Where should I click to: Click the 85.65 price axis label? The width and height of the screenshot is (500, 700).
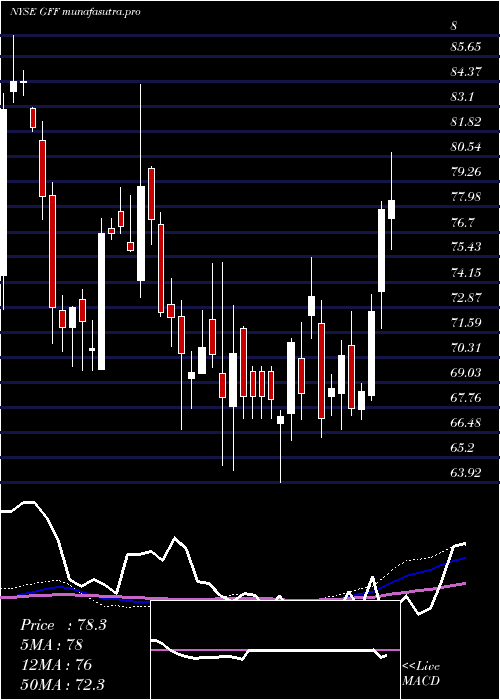(466, 46)
